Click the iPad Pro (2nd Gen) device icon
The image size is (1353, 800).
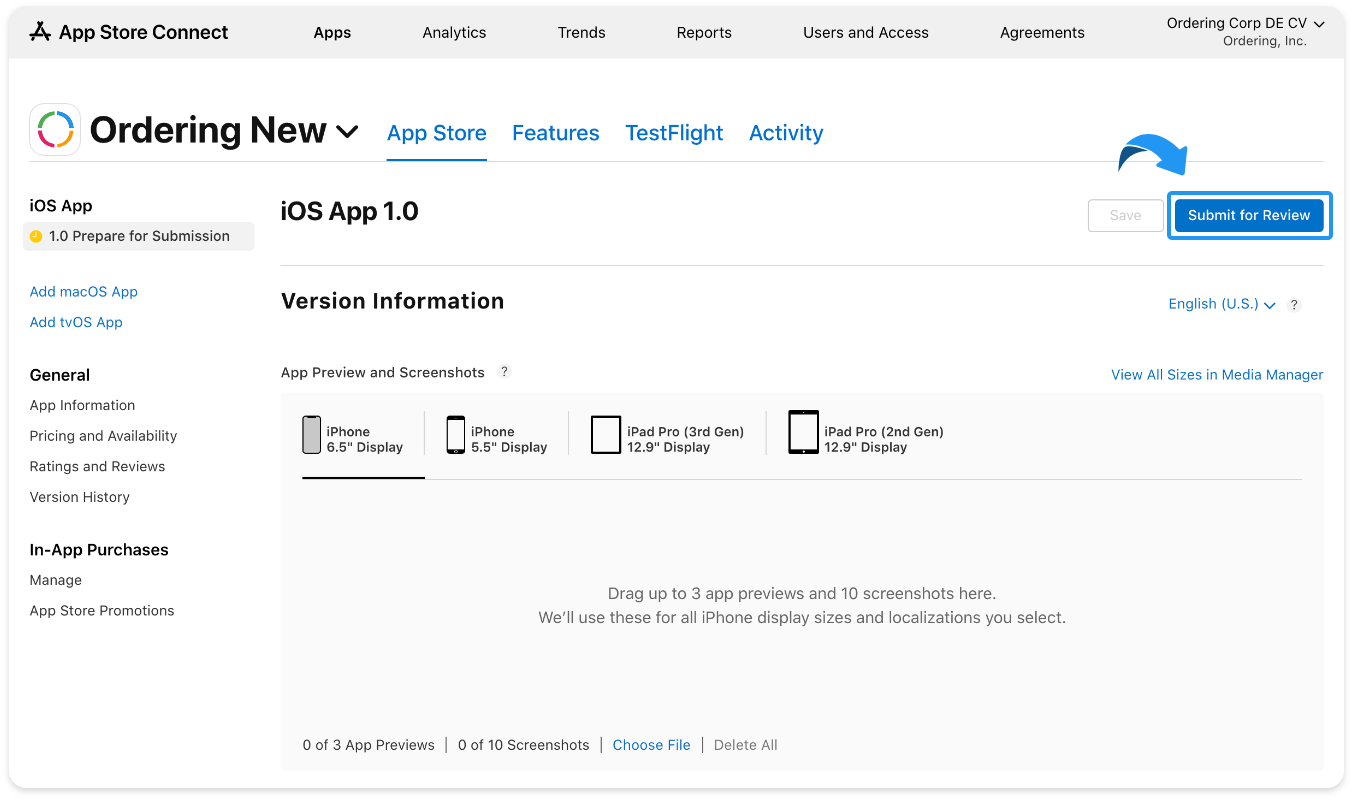click(x=804, y=432)
